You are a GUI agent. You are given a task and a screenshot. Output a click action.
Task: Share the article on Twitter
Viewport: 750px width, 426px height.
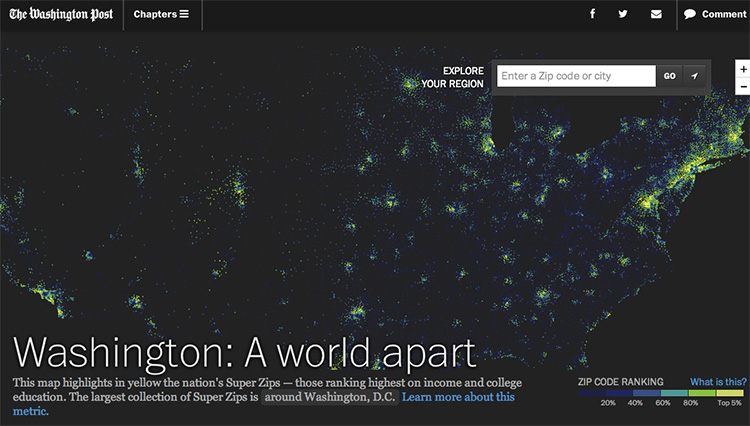(623, 14)
